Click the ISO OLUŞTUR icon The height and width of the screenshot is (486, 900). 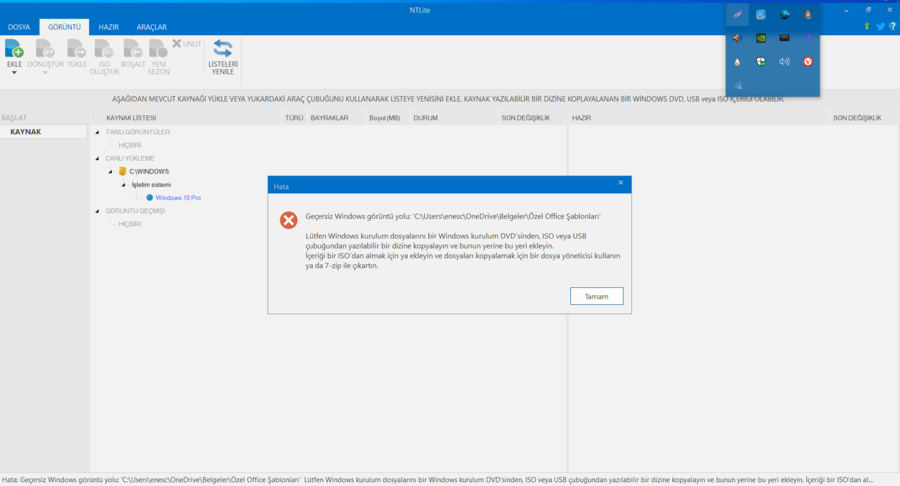[104, 49]
